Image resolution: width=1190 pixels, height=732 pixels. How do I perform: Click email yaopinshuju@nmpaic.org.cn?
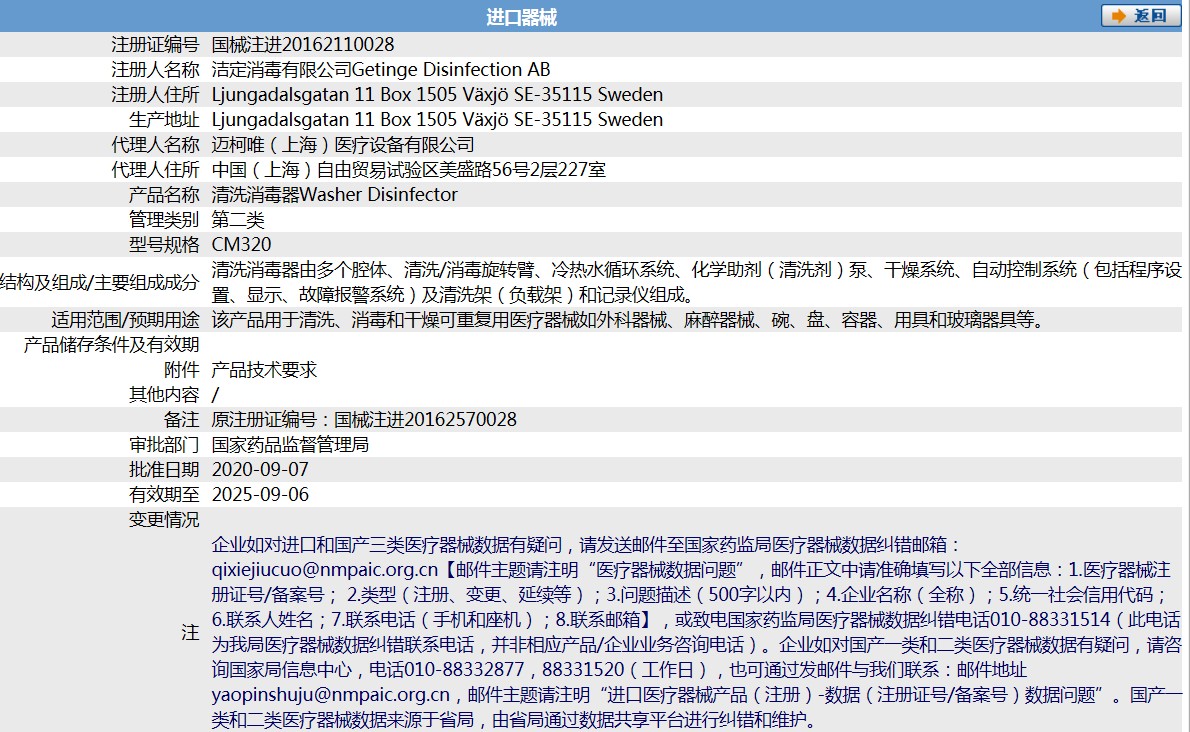(x=331, y=696)
